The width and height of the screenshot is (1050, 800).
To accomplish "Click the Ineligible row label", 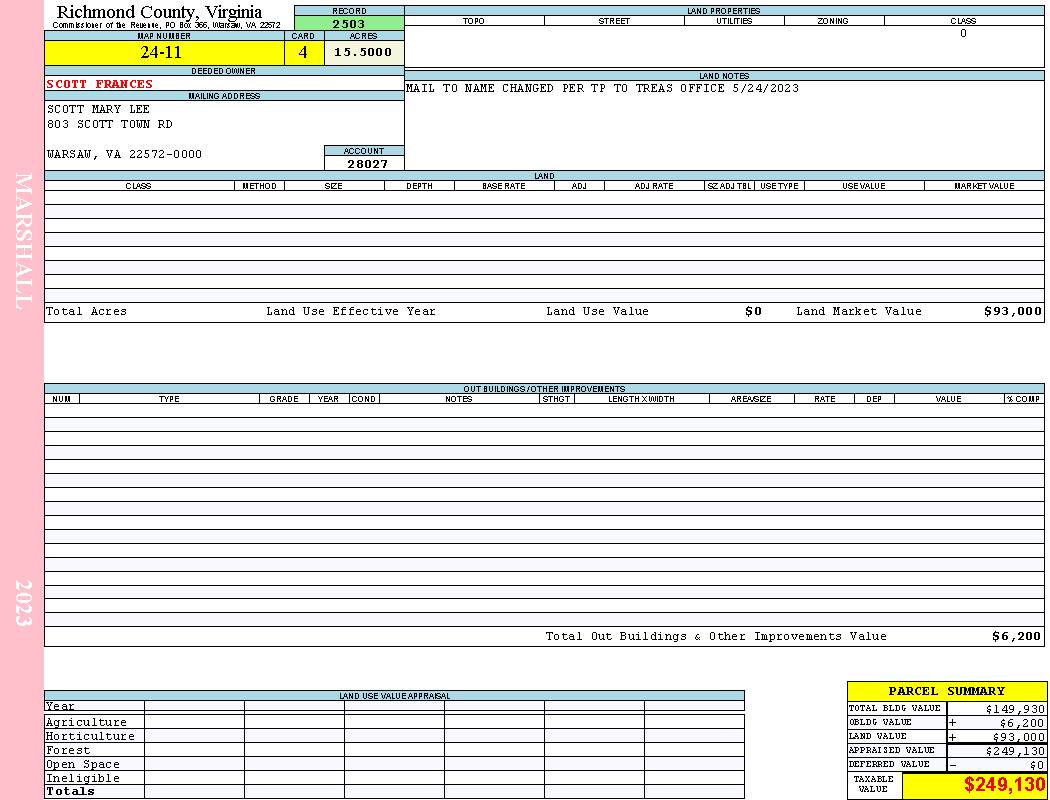I will [x=83, y=779].
